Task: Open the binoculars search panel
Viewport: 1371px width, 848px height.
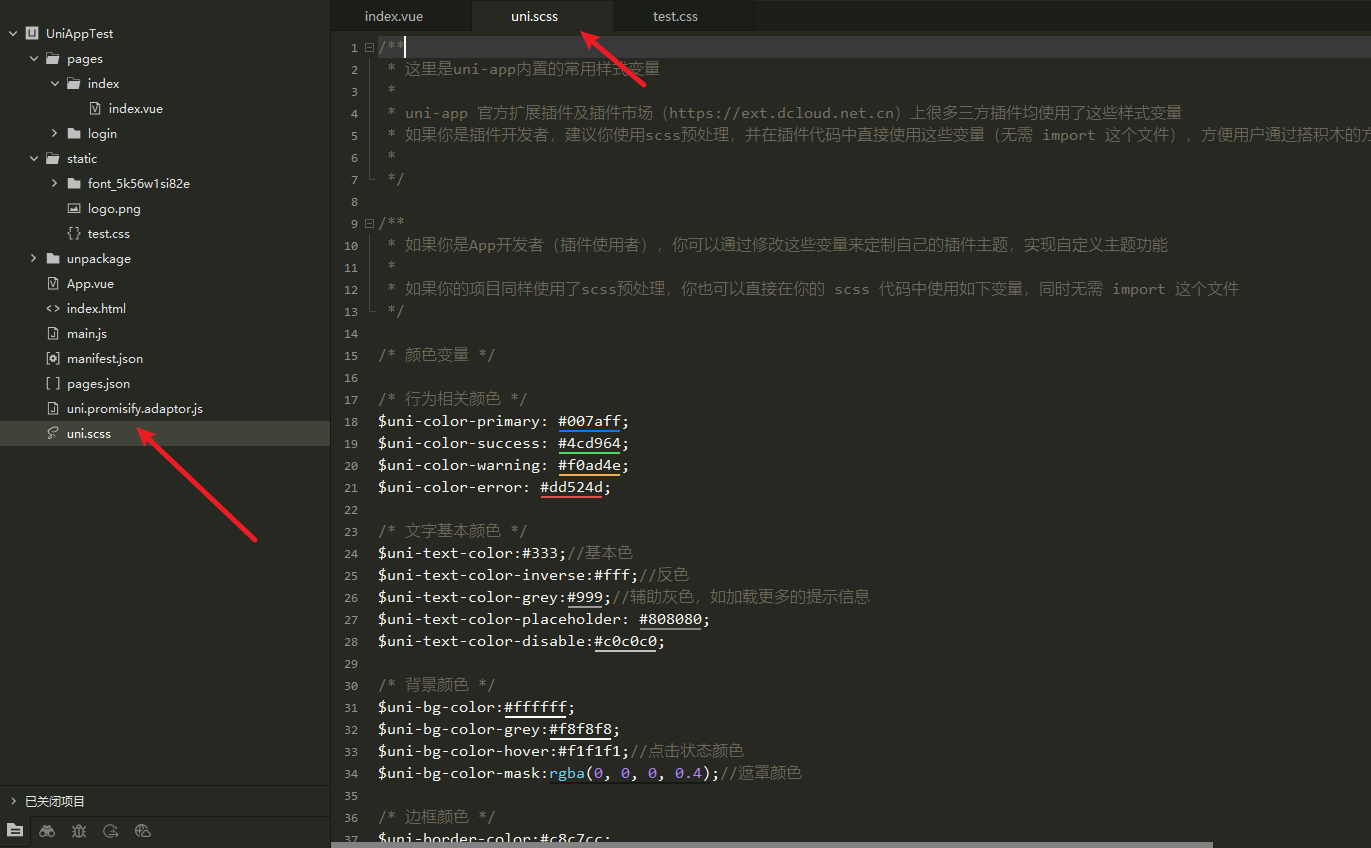Action: (47, 832)
